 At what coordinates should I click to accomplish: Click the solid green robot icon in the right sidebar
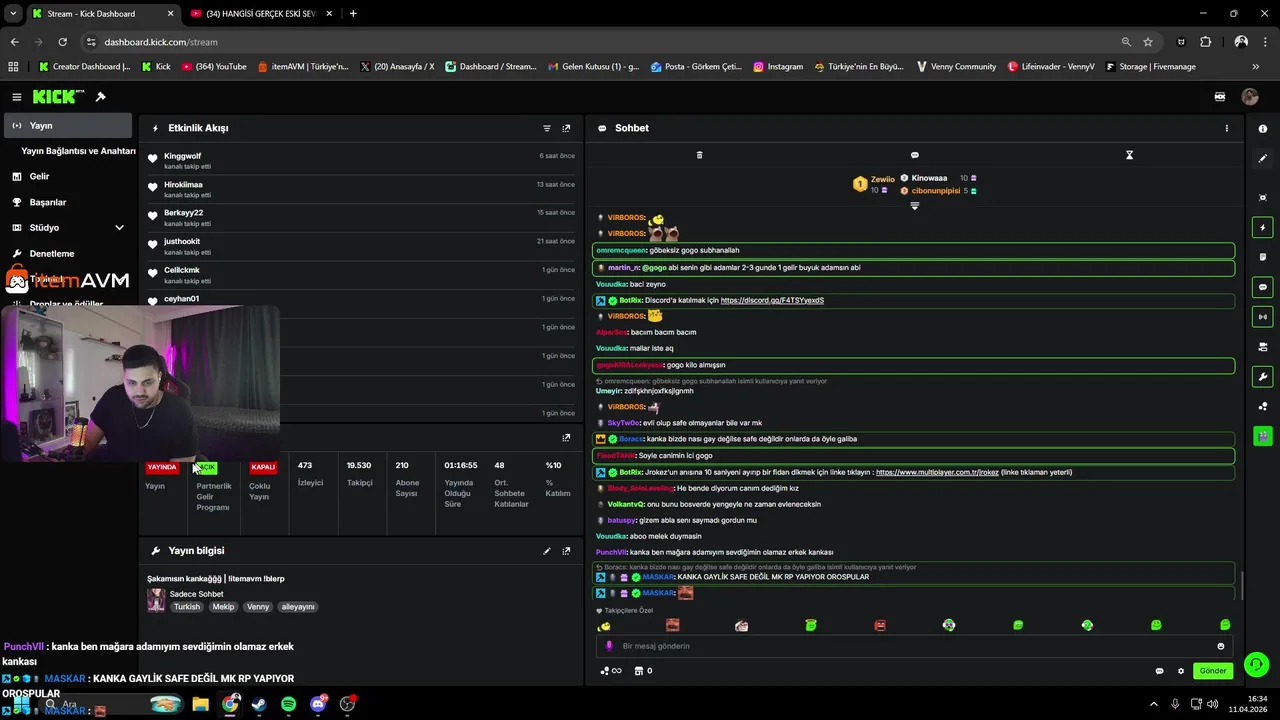(1263, 436)
